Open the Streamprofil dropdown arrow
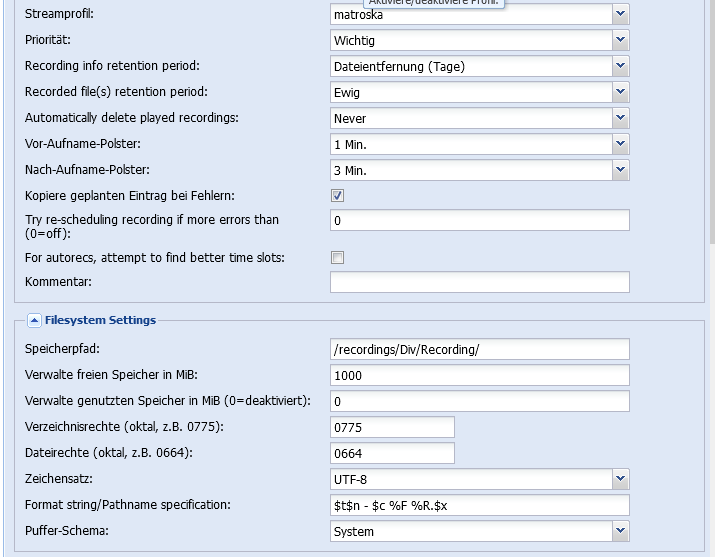 (x=620, y=14)
